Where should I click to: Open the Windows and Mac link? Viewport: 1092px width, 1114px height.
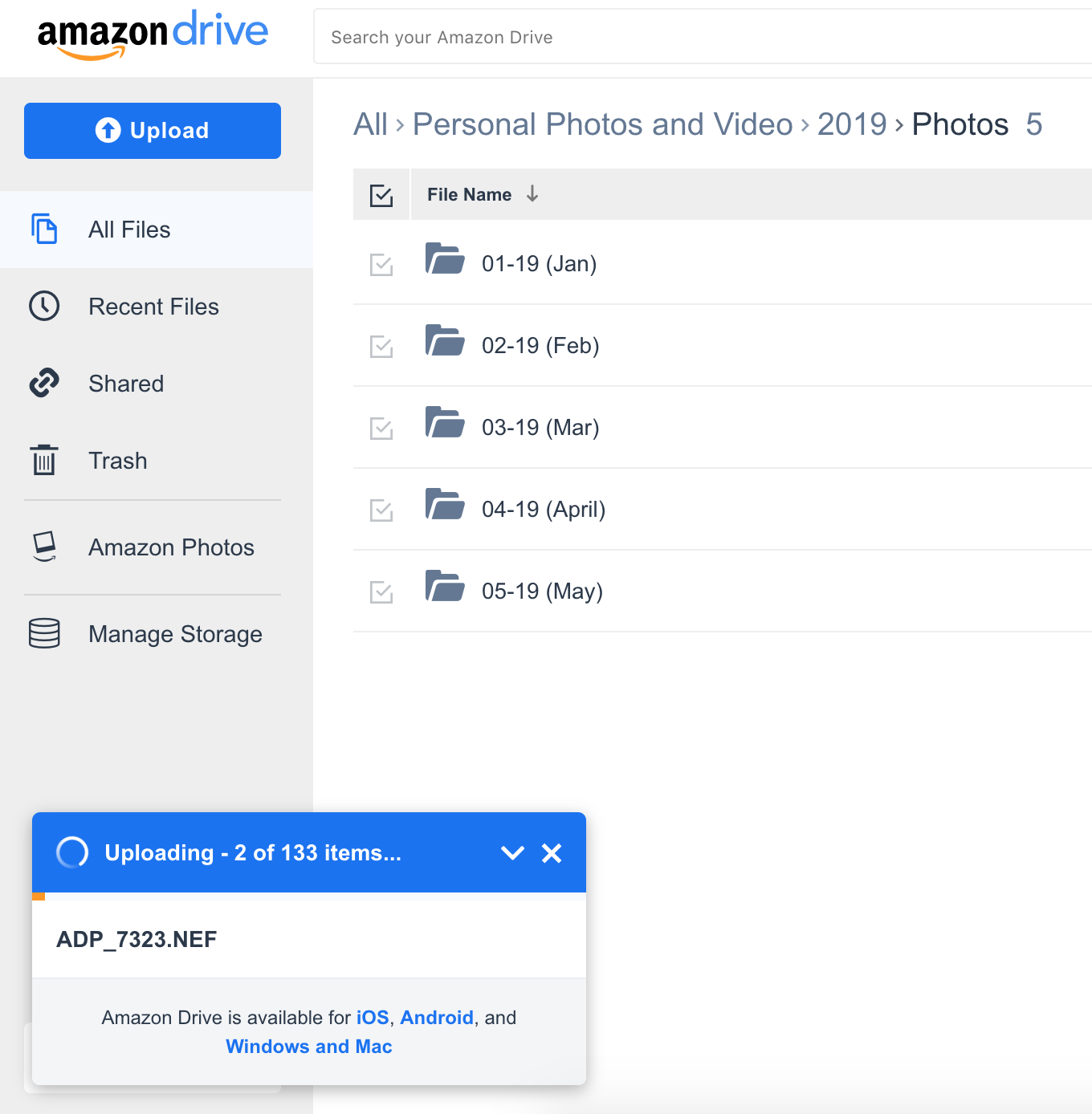pos(309,1047)
